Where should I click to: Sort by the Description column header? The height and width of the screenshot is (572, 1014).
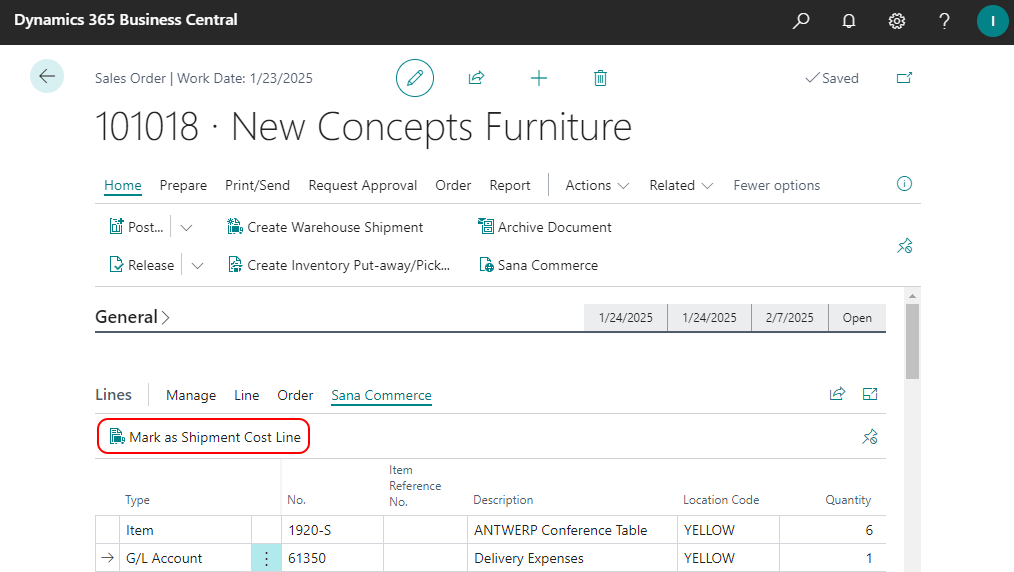[503, 500]
